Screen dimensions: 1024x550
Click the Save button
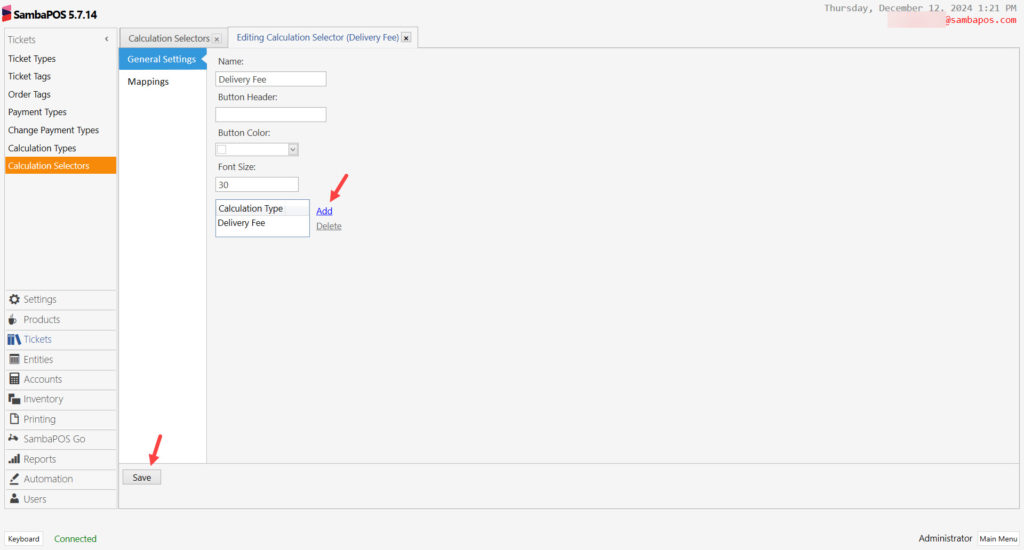click(142, 477)
